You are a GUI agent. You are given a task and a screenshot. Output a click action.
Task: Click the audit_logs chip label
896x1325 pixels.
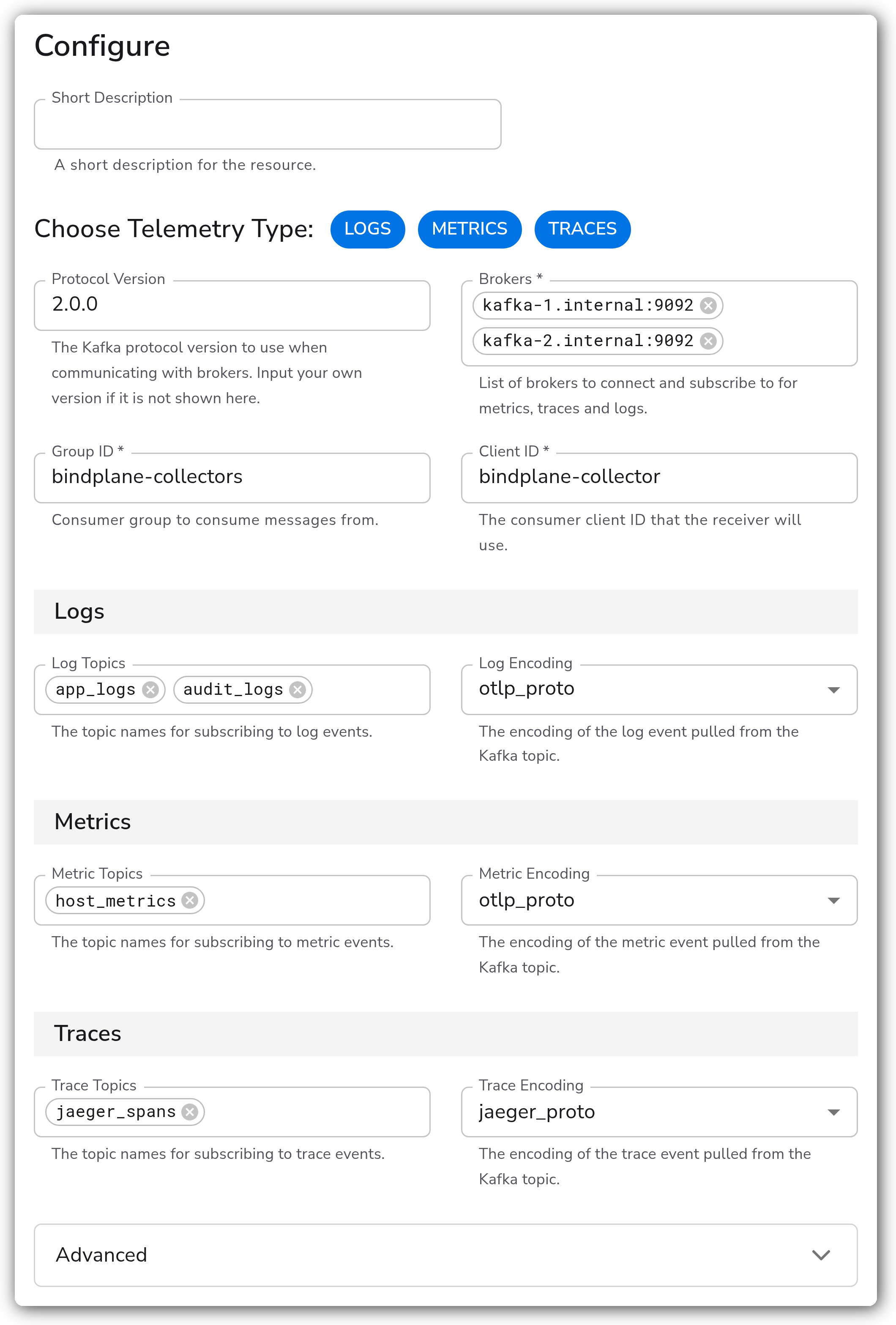click(233, 690)
